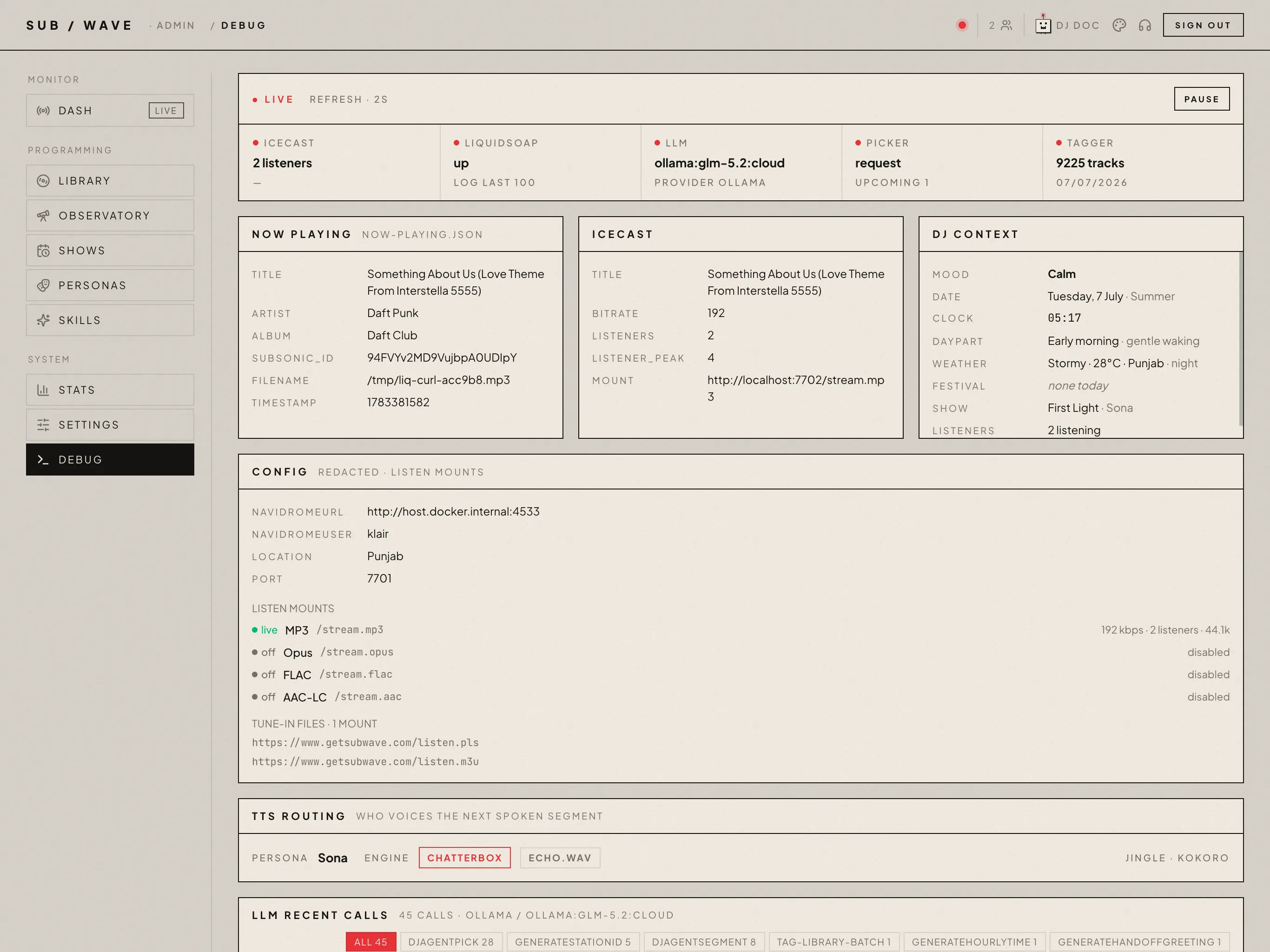
Task: Filter calls by ALL 45
Action: pyautogui.click(x=371, y=942)
